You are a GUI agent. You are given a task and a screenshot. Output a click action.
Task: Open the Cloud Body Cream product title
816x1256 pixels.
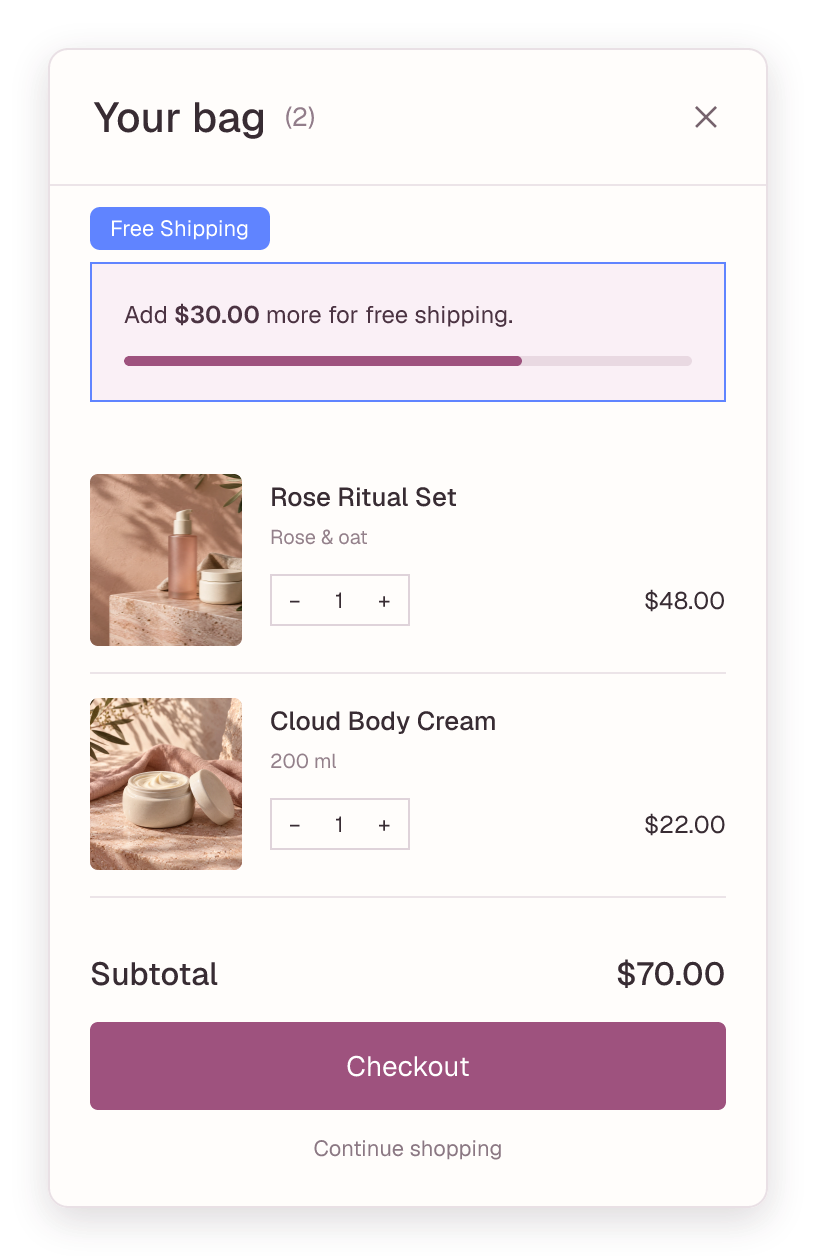point(383,721)
